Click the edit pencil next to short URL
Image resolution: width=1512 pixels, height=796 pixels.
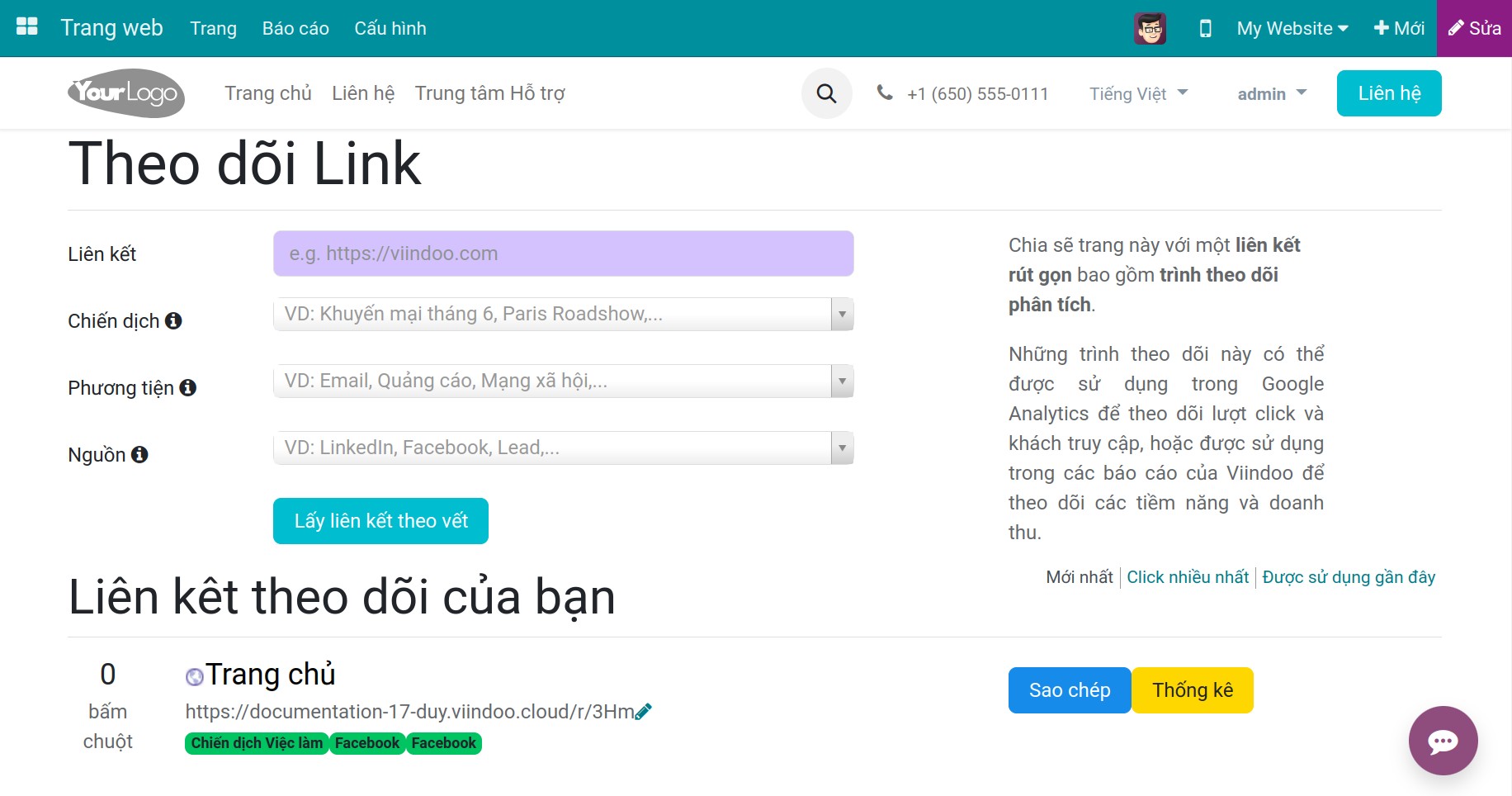[x=645, y=711]
